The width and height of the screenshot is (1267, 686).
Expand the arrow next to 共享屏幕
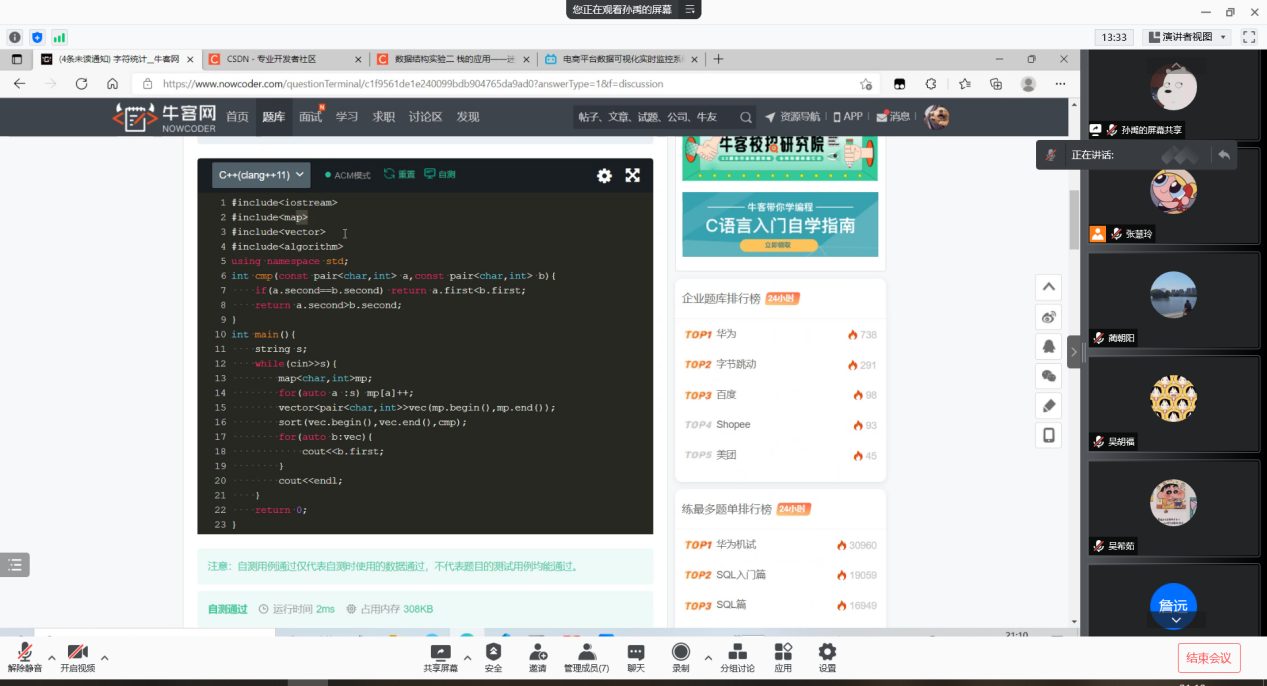468,656
